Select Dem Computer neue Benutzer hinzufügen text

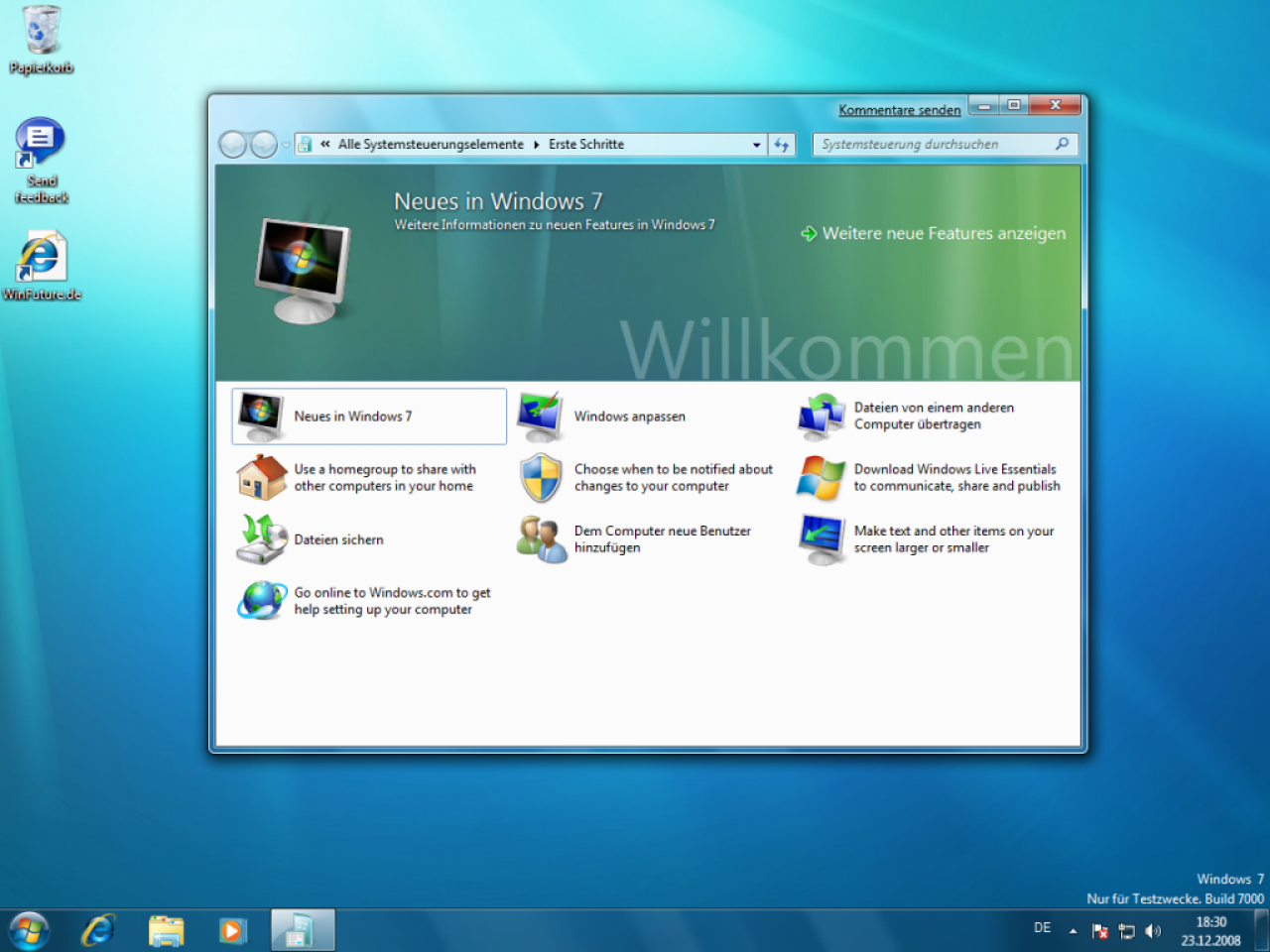tap(663, 539)
